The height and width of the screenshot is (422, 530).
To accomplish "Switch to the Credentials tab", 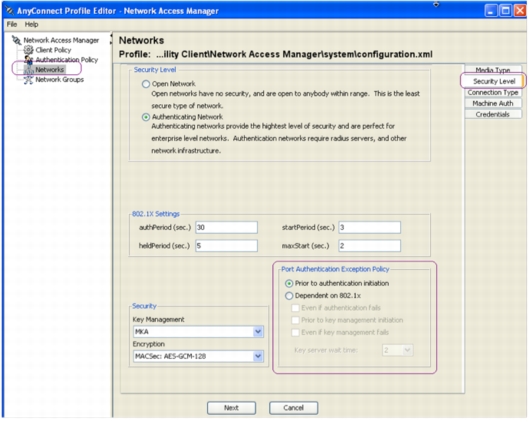I will (x=493, y=114).
